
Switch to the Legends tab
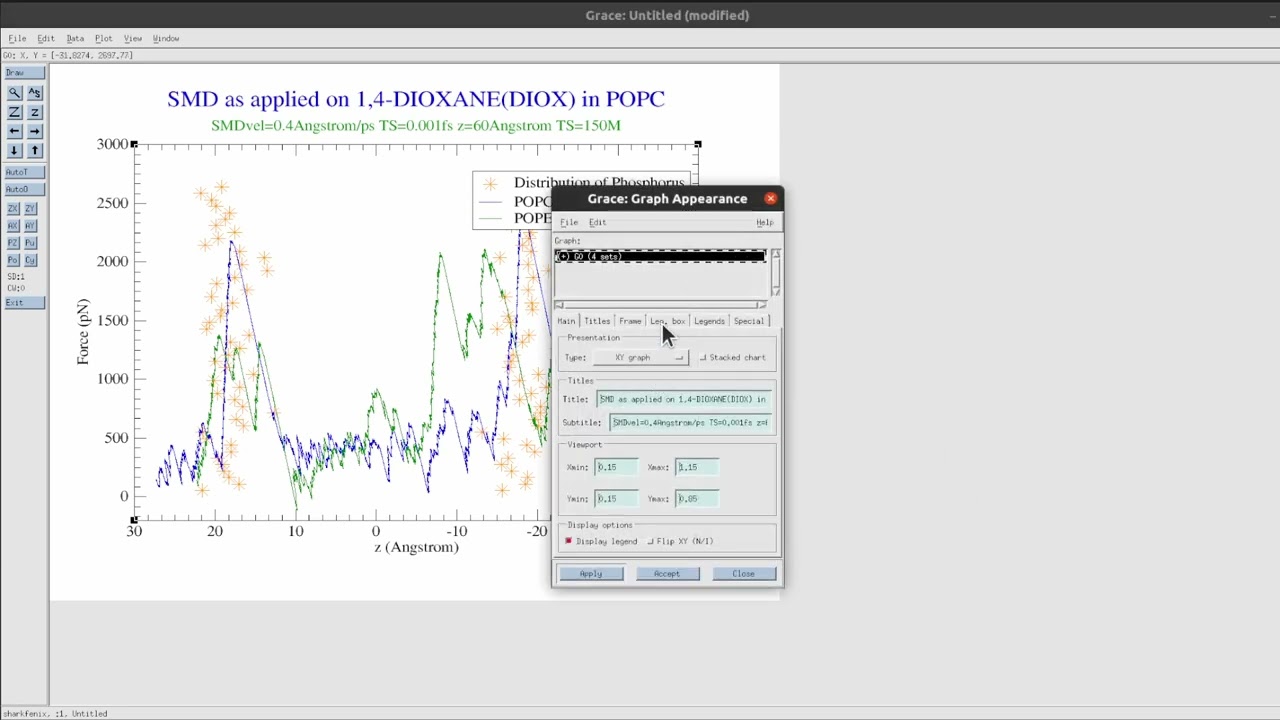[x=709, y=321]
